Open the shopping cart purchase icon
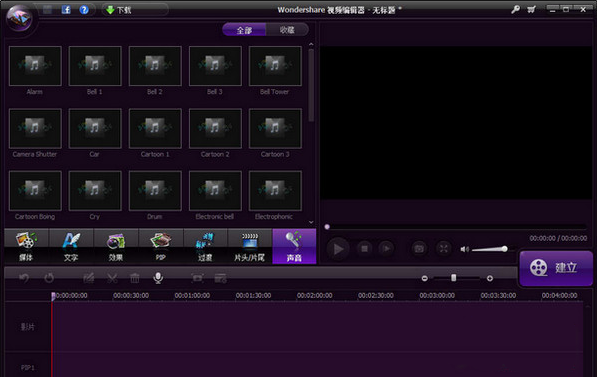This screenshot has width=597, height=377. pyautogui.click(x=532, y=10)
